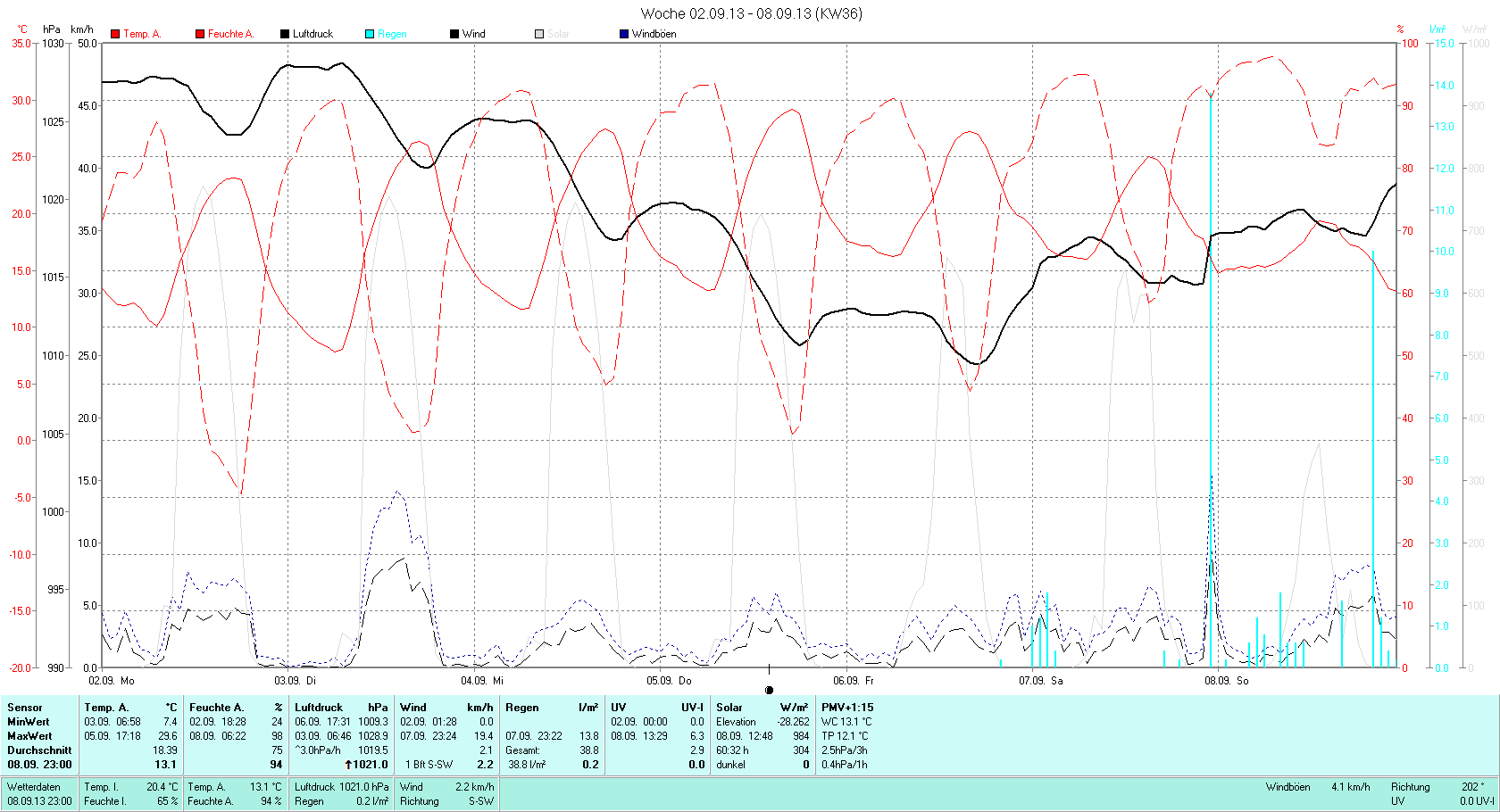1500x812 pixels.
Task: Click maximum humidity value '98'
Action: tap(277, 736)
